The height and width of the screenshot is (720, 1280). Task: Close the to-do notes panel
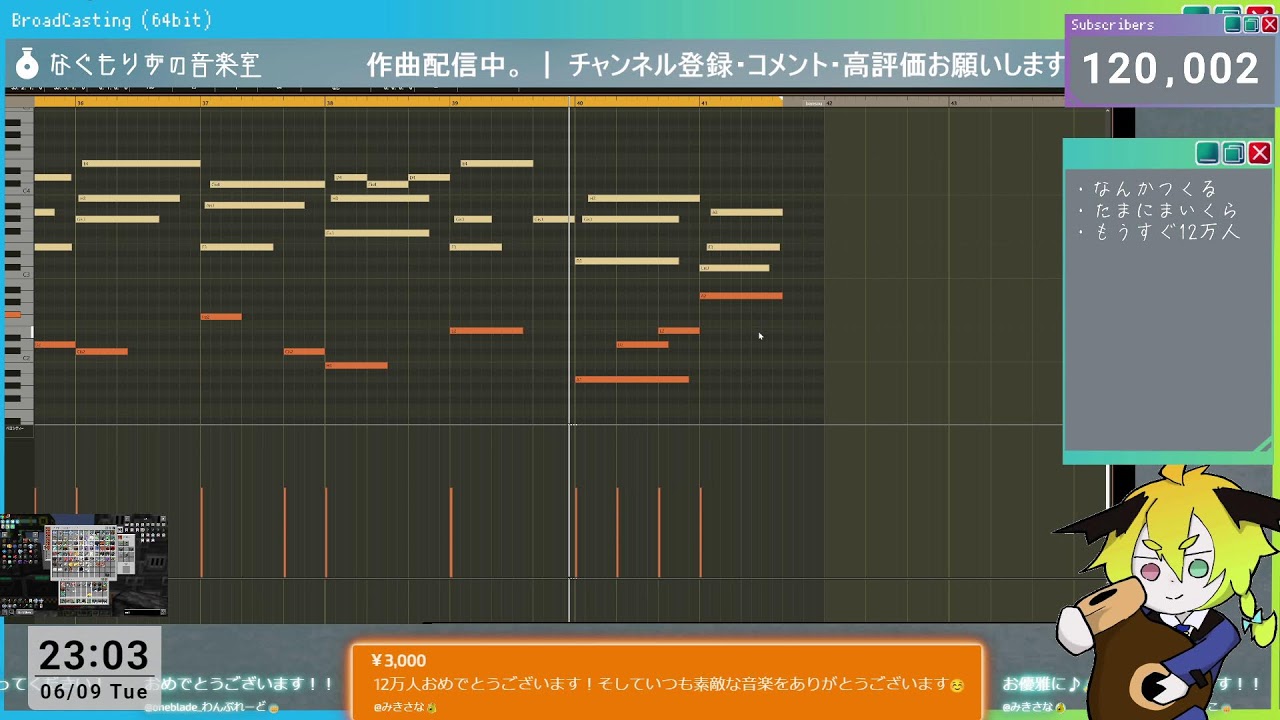tap(1259, 153)
